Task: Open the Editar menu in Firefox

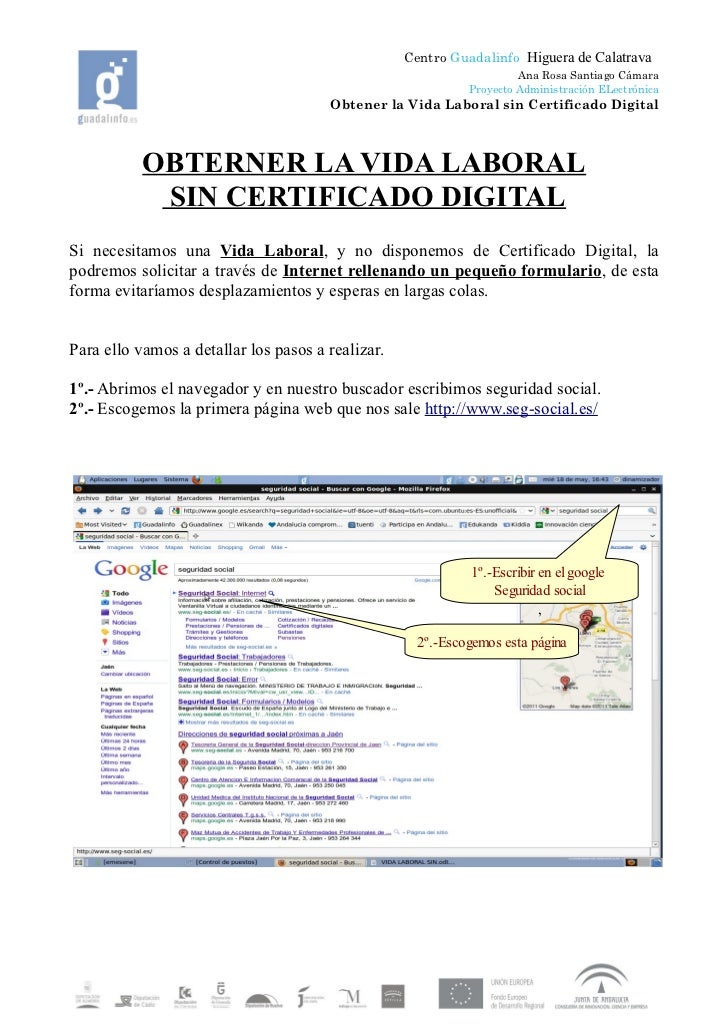Action: (114, 498)
